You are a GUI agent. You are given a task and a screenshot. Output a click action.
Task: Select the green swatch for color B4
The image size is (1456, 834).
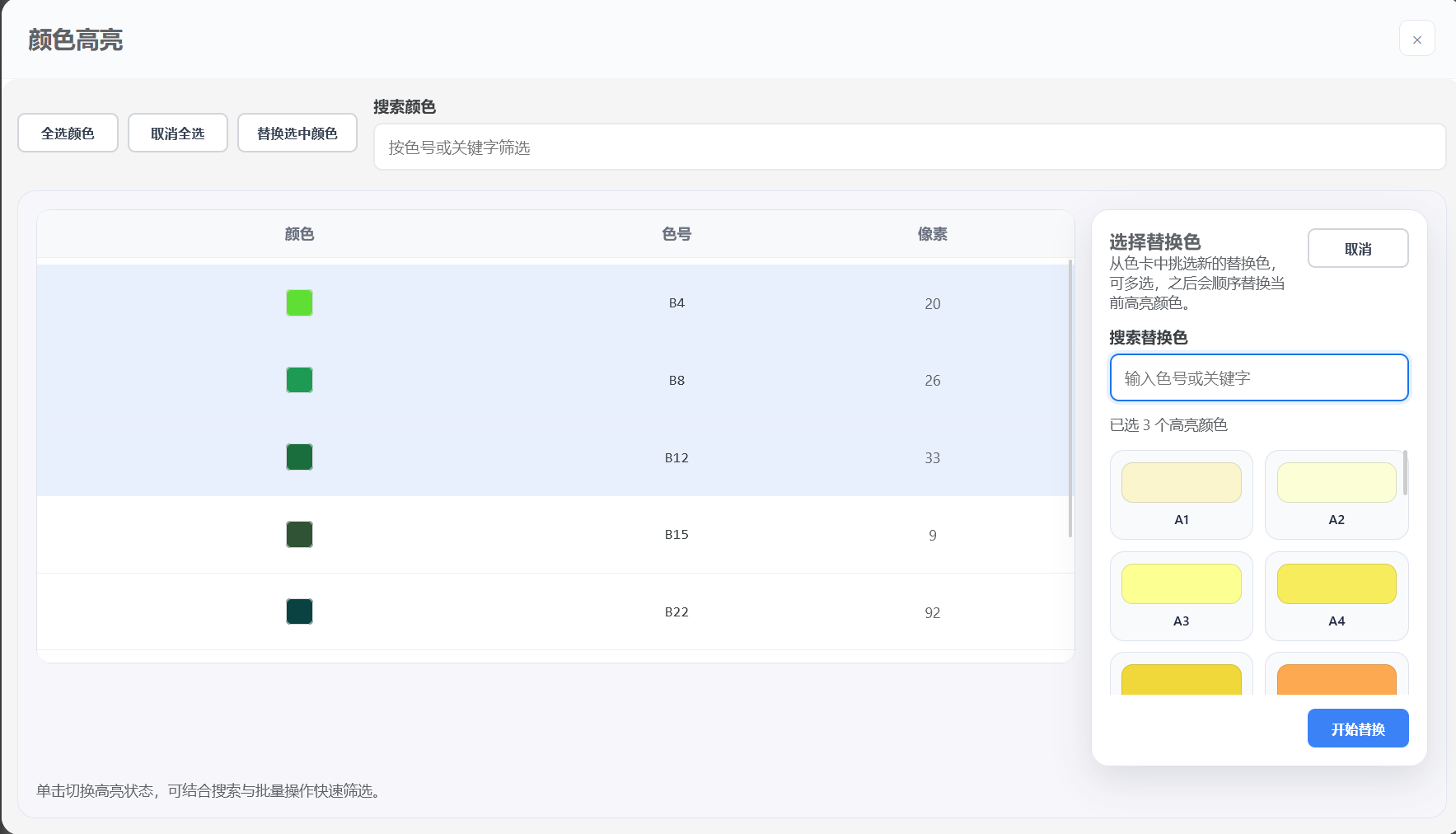[x=299, y=302]
